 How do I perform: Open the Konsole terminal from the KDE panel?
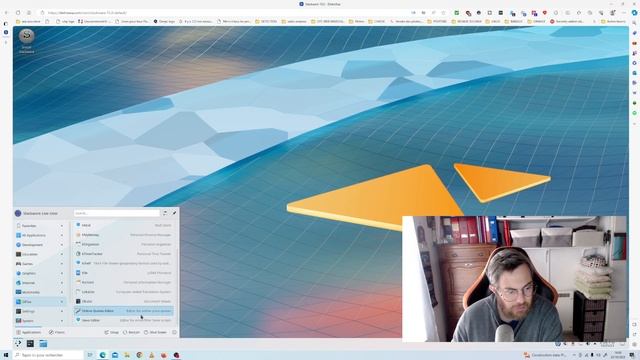[30, 344]
